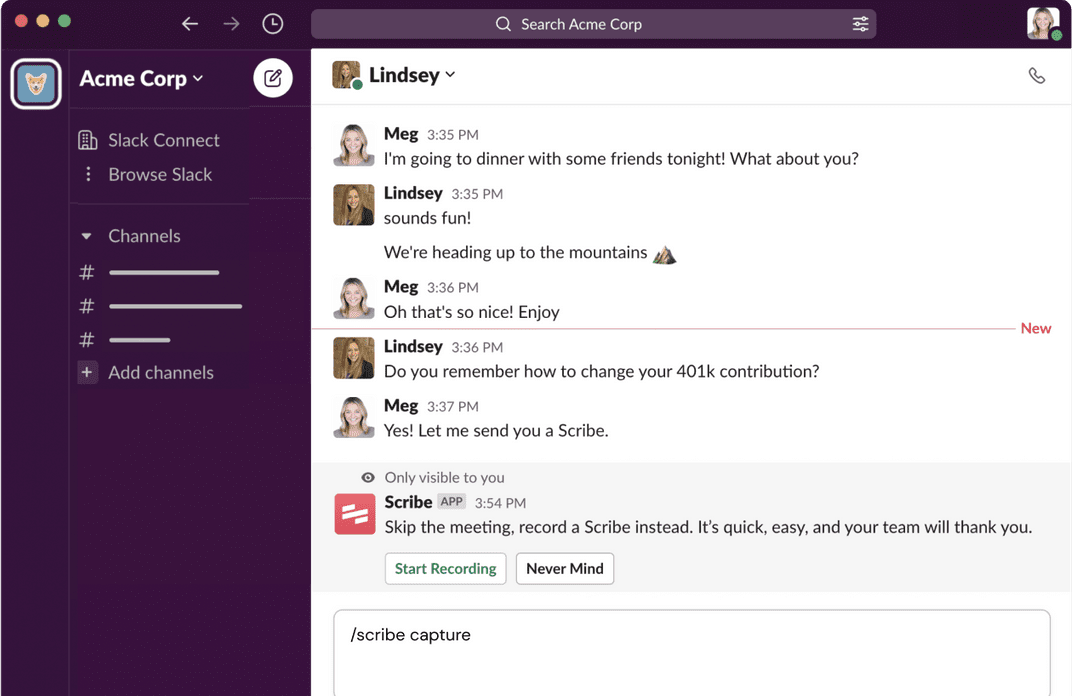Jump to the New messages divider
This screenshot has width=1074, height=696.
[x=1036, y=328]
